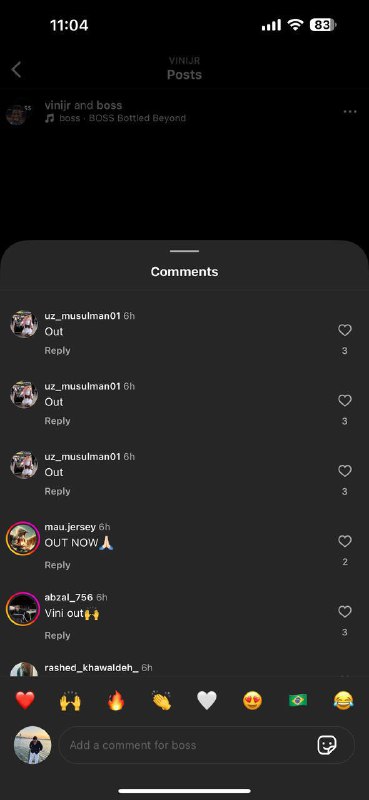The width and height of the screenshot is (369, 800).
Task: Open the boss · BOSS Bottled Beyond audio
Action: click(122, 118)
